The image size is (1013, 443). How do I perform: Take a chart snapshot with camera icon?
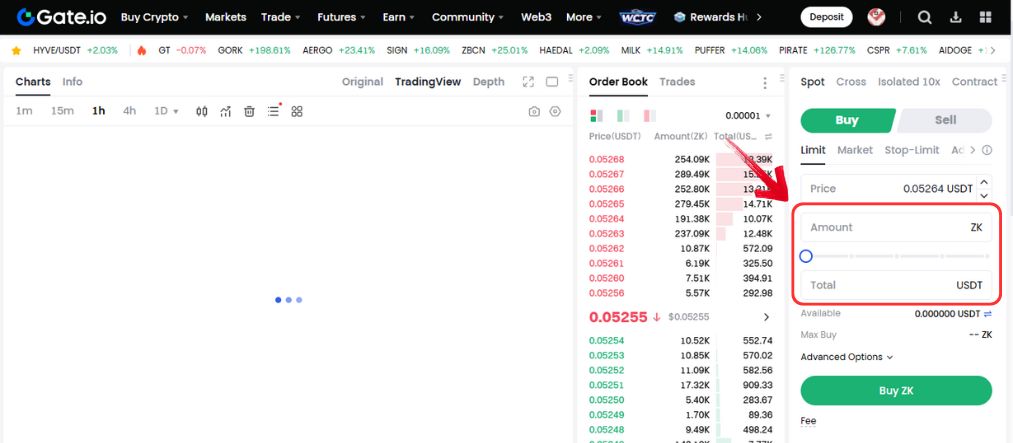pyautogui.click(x=534, y=112)
